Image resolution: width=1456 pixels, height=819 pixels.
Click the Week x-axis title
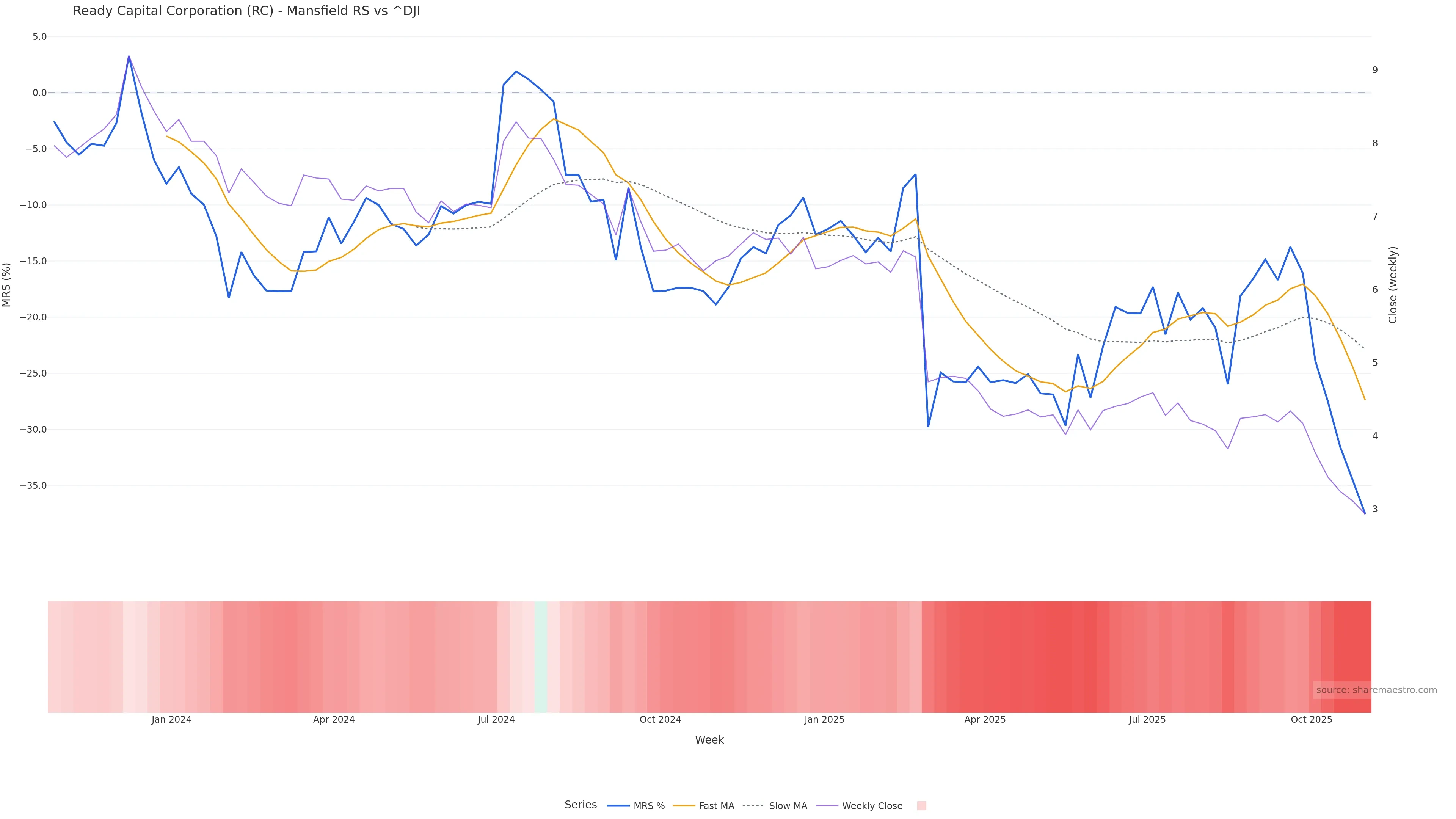click(x=709, y=740)
